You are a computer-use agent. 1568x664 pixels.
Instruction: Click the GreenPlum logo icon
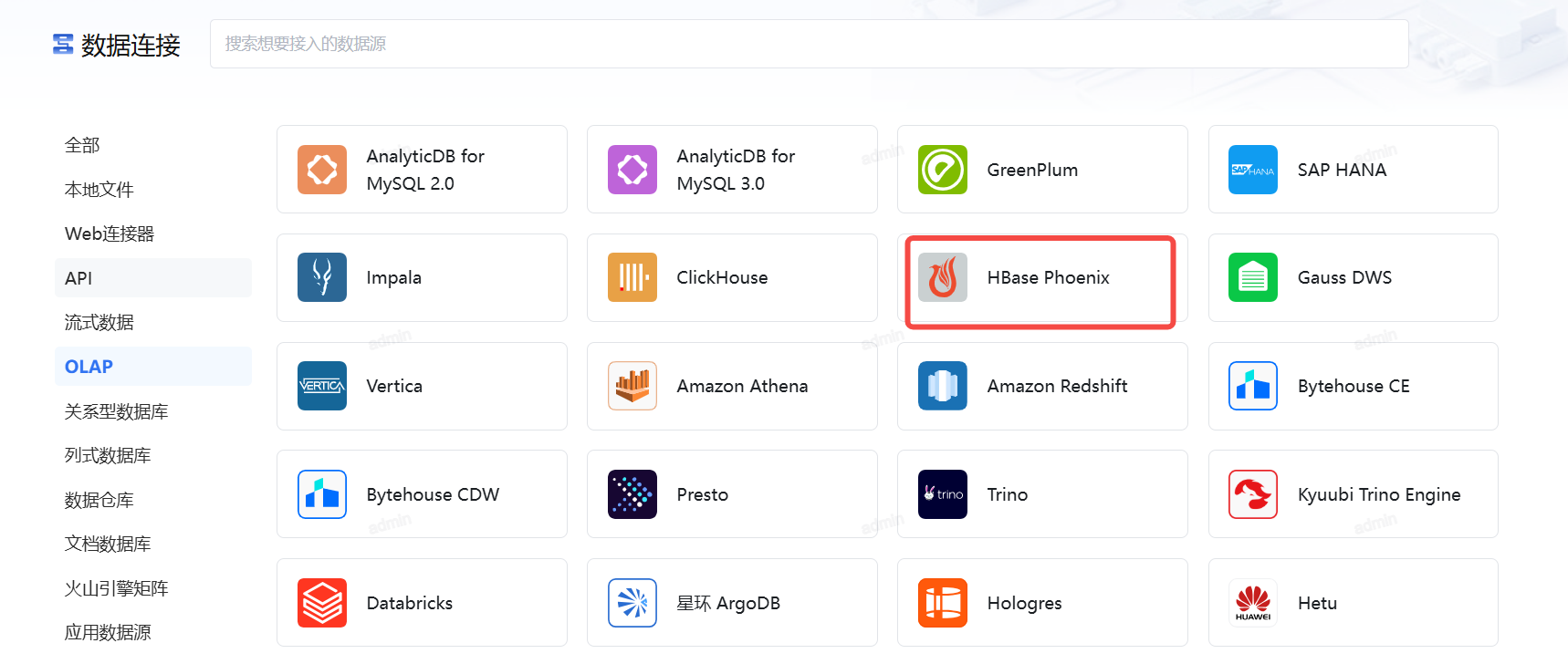(942, 170)
